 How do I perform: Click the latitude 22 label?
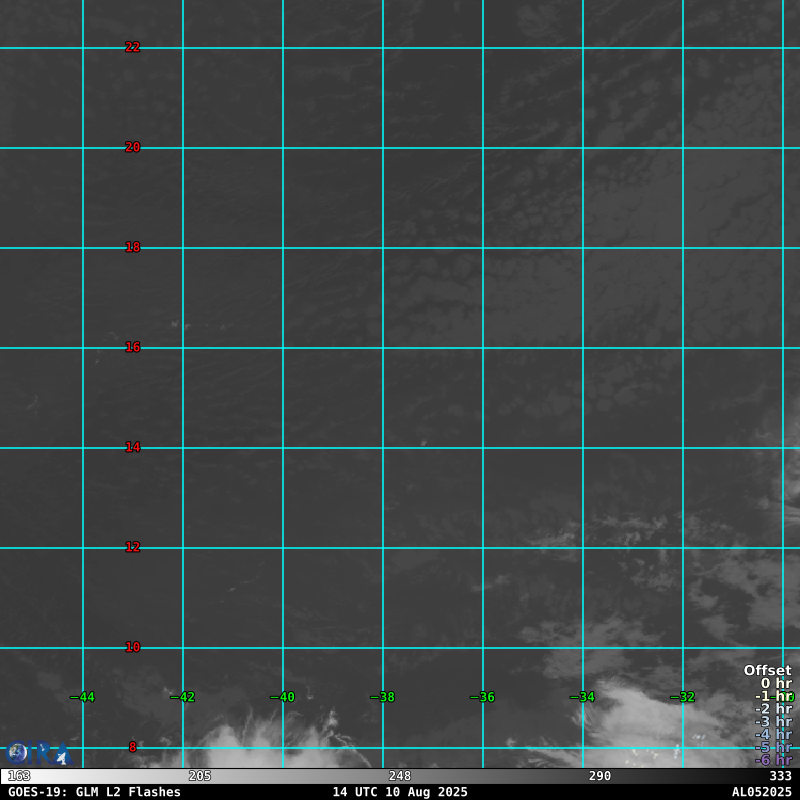point(132,47)
